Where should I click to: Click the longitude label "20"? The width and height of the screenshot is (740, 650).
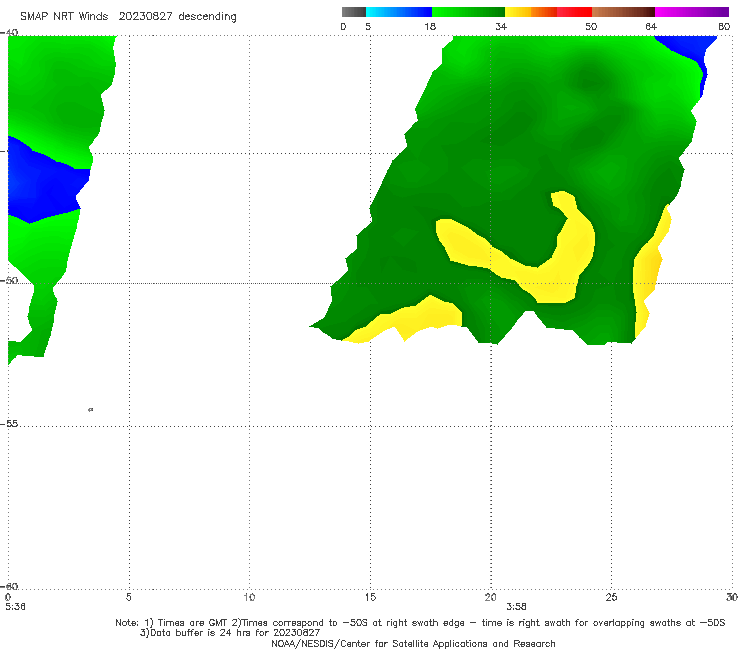tap(490, 597)
